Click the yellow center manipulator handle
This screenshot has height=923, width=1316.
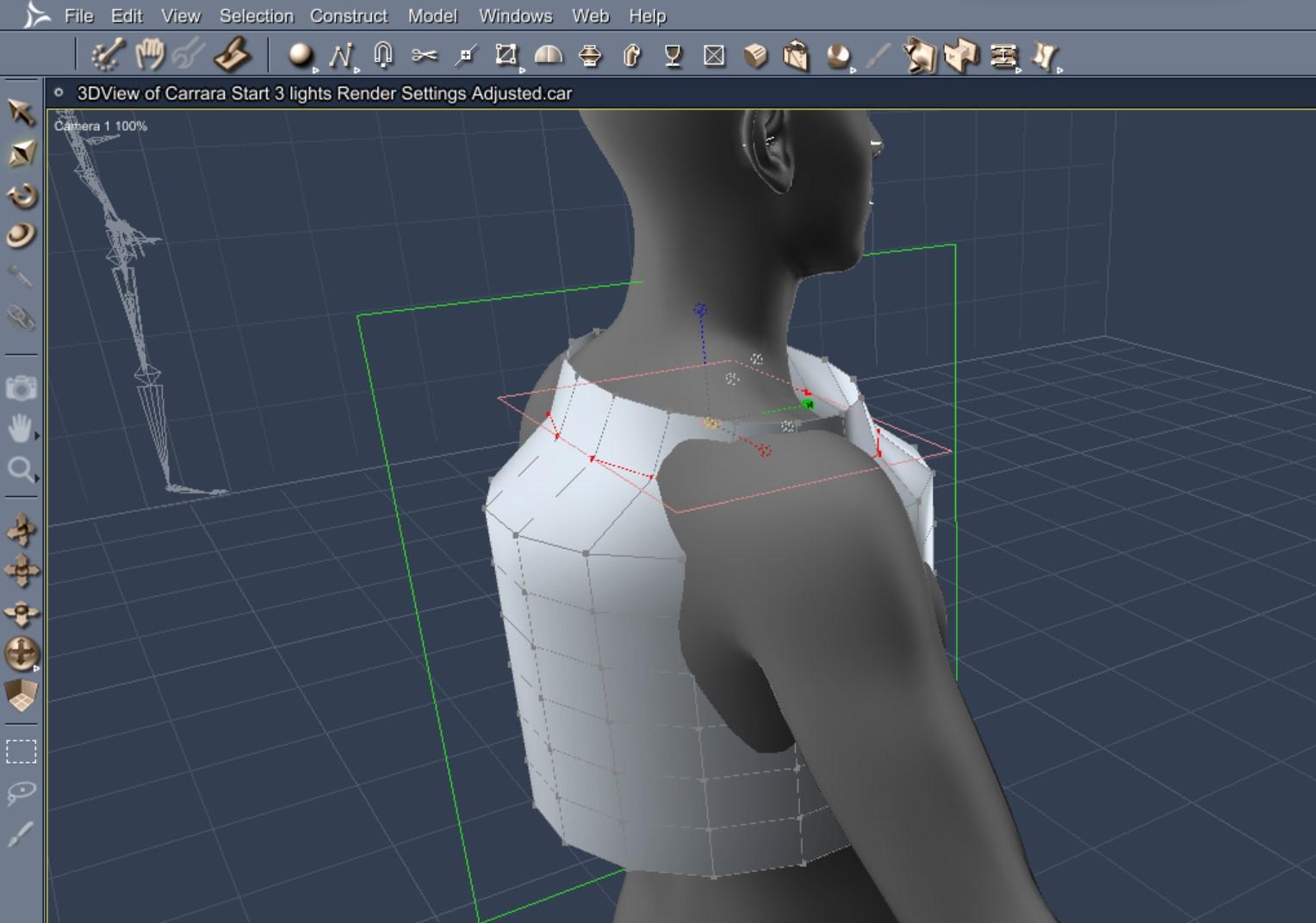tap(711, 423)
